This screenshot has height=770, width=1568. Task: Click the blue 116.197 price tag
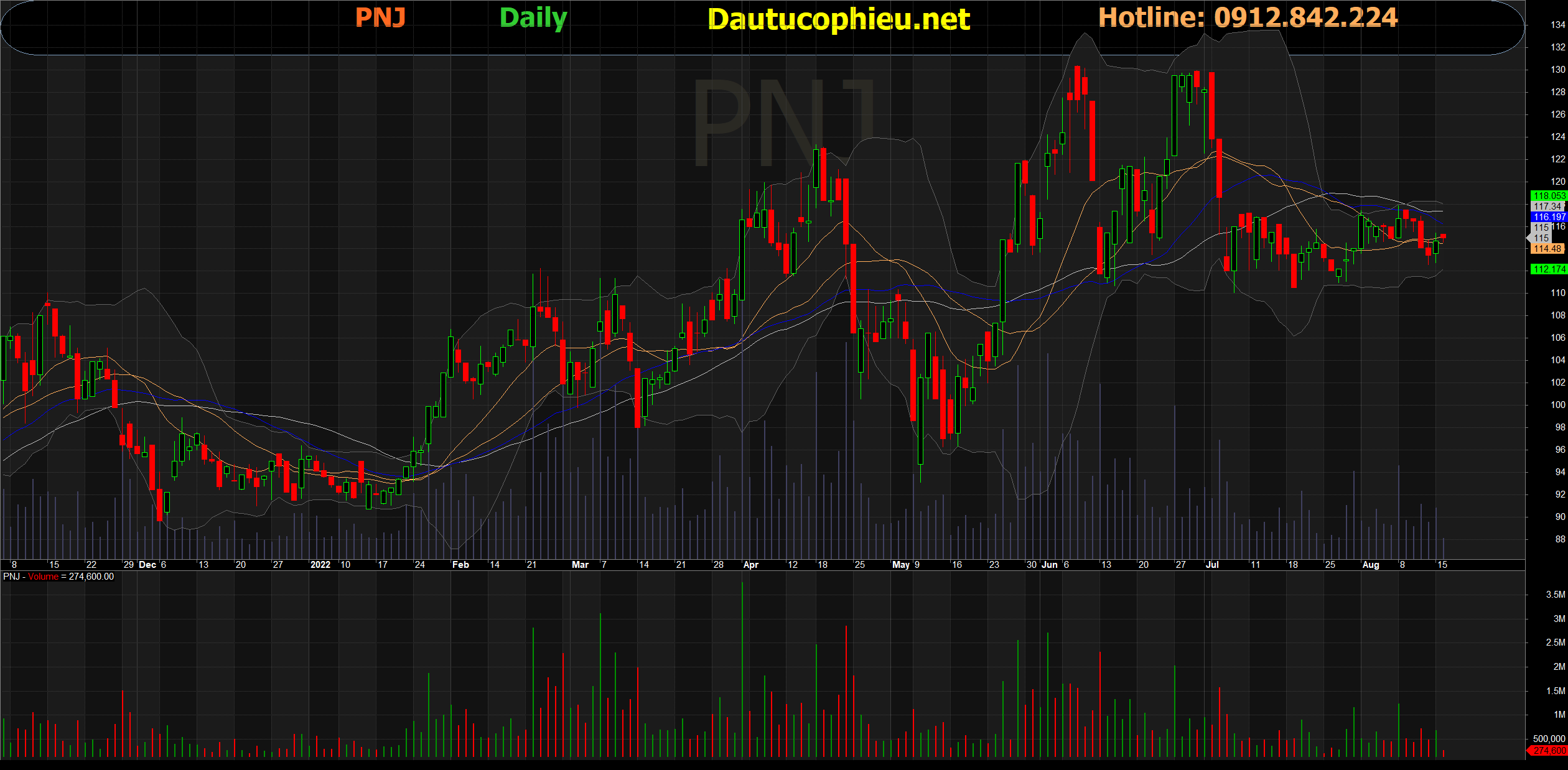(x=1548, y=217)
